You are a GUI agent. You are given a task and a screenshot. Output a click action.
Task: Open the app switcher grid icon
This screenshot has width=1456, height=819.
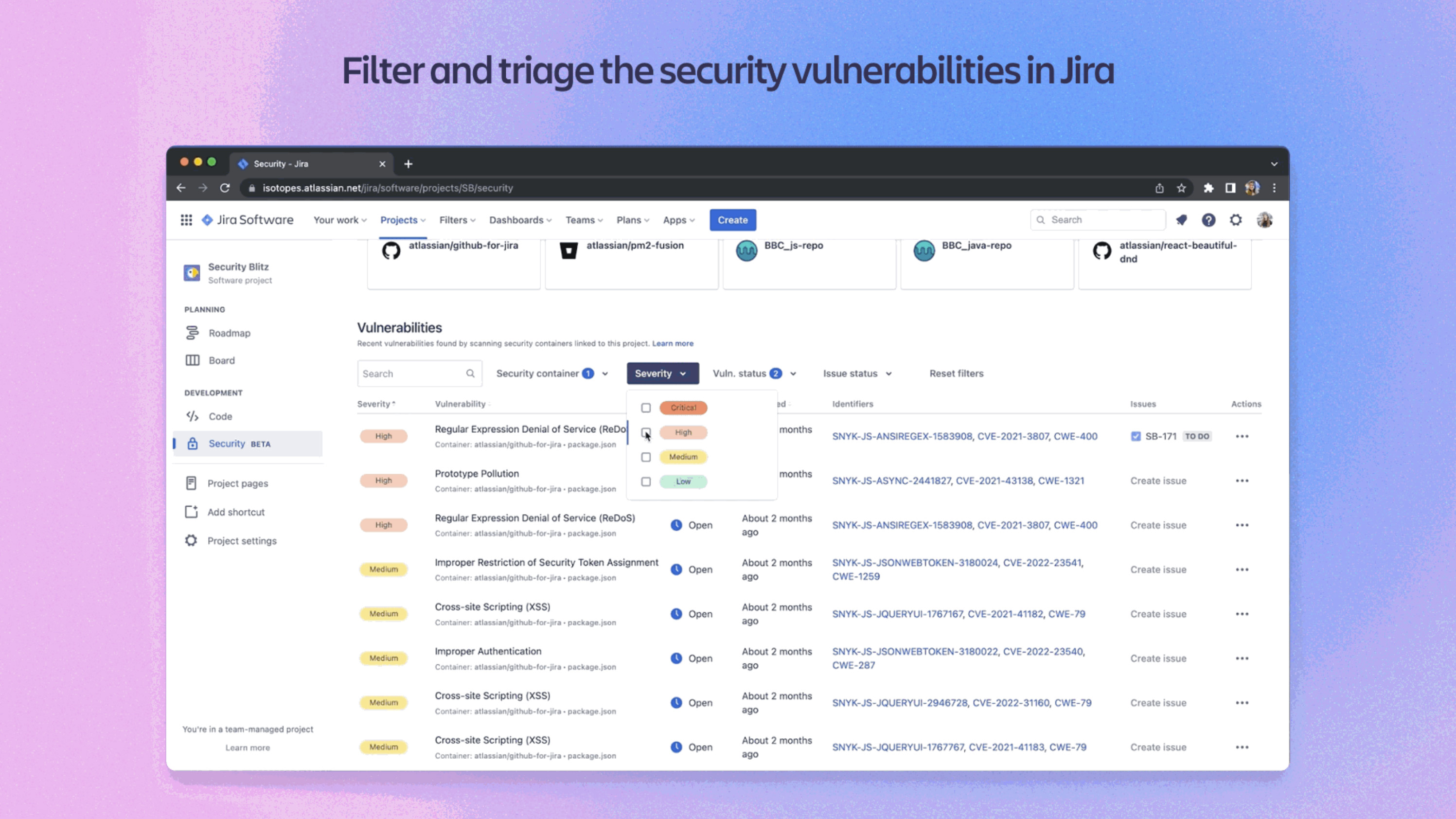[187, 220]
